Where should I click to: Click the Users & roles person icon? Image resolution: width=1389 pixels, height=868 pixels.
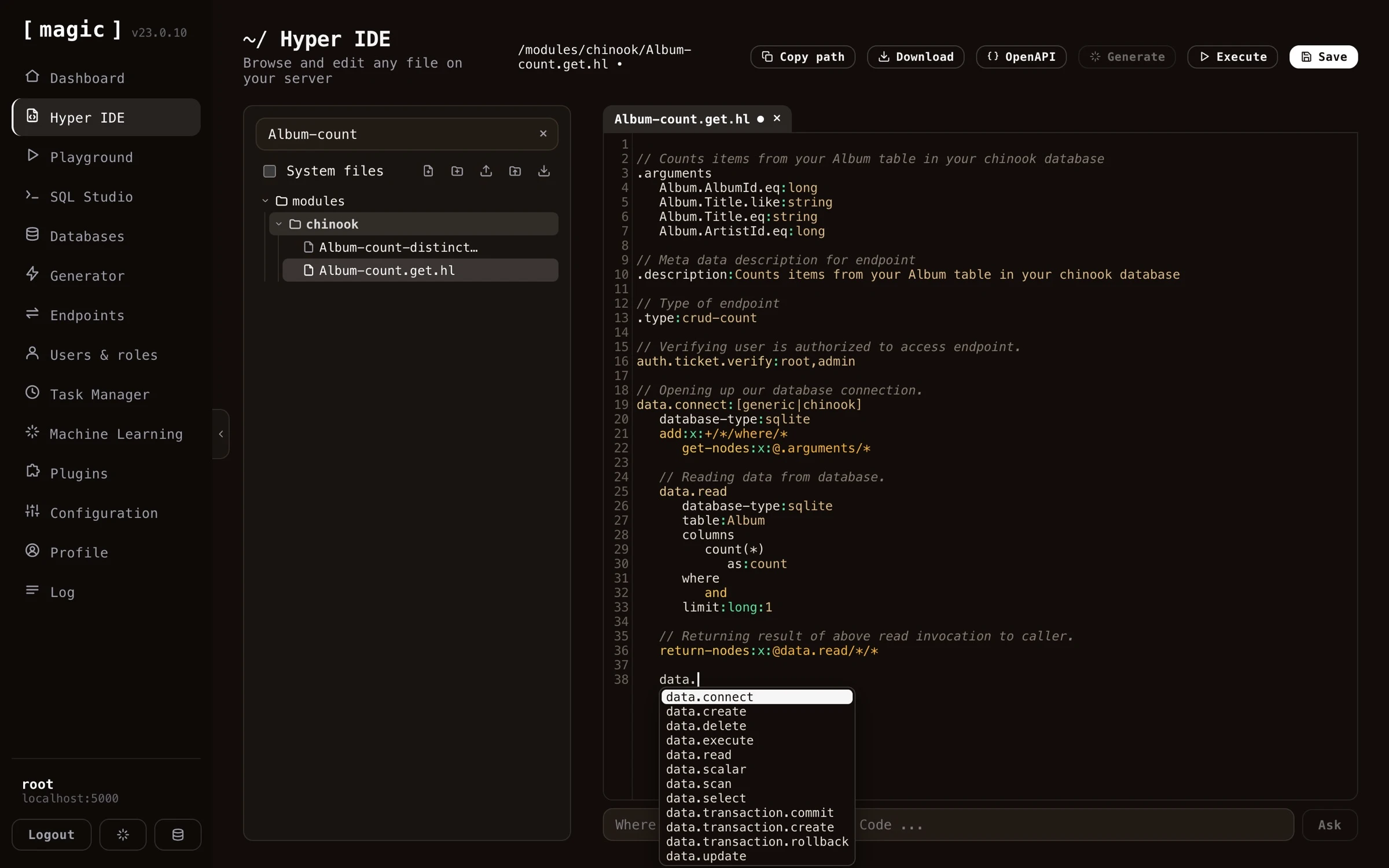pos(32,353)
